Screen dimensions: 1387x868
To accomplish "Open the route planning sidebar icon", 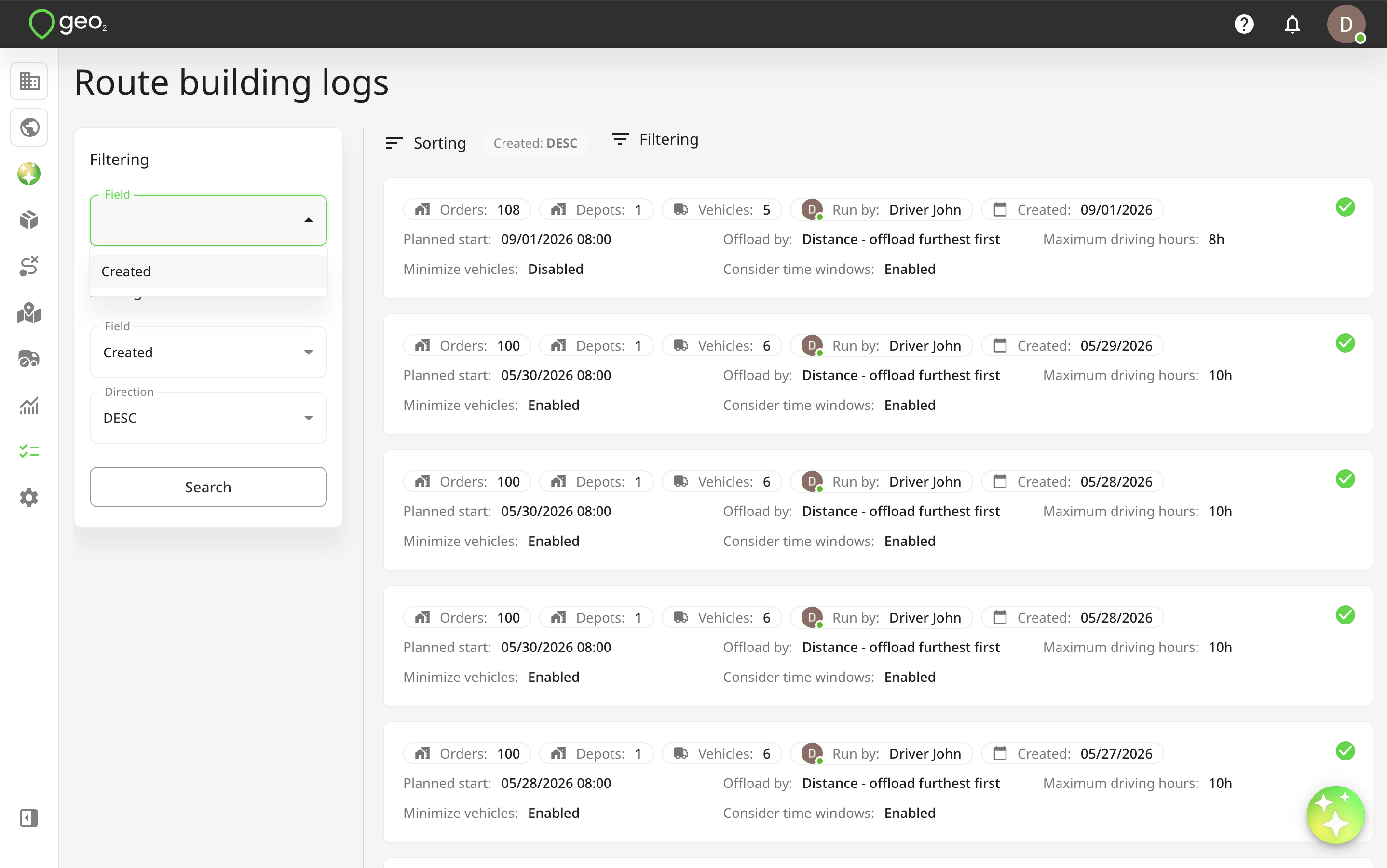I will [29, 266].
